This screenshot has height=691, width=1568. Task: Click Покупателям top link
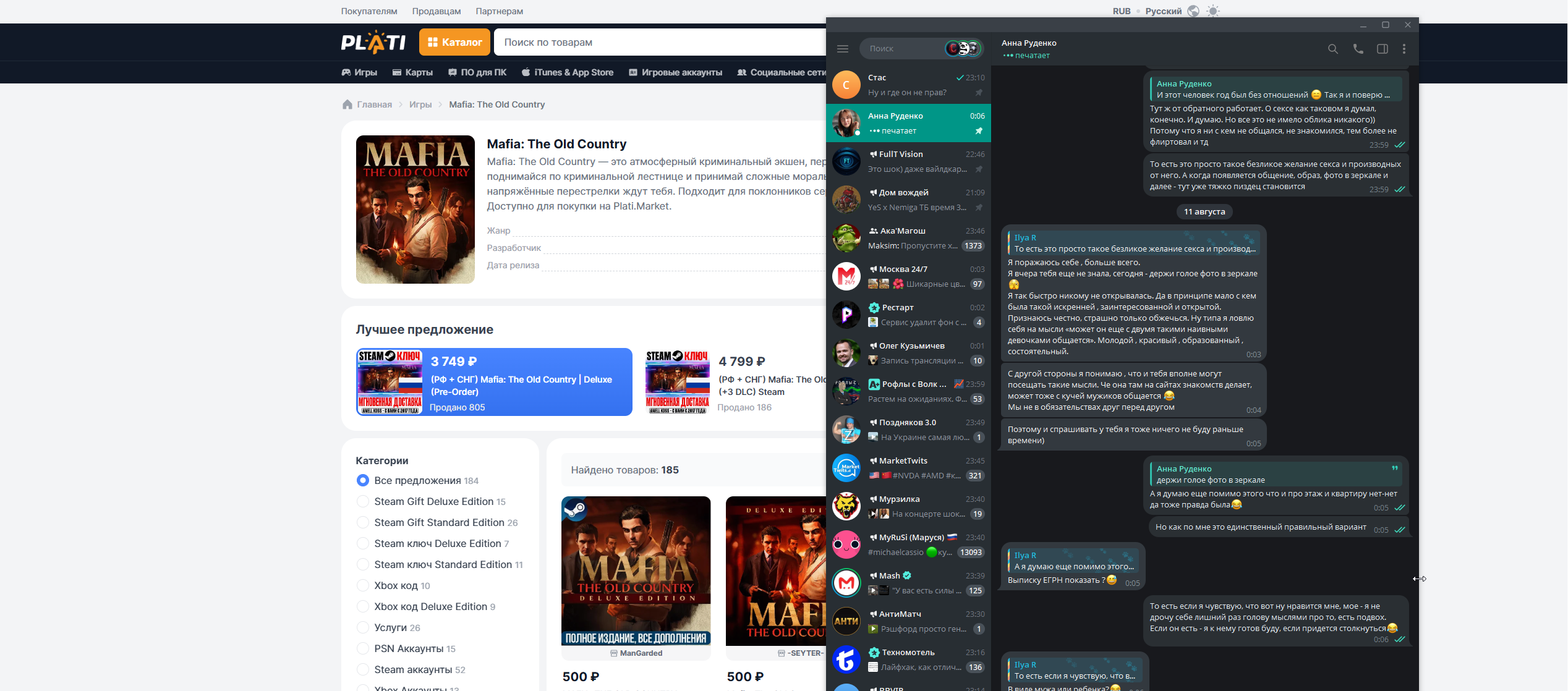coord(369,11)
